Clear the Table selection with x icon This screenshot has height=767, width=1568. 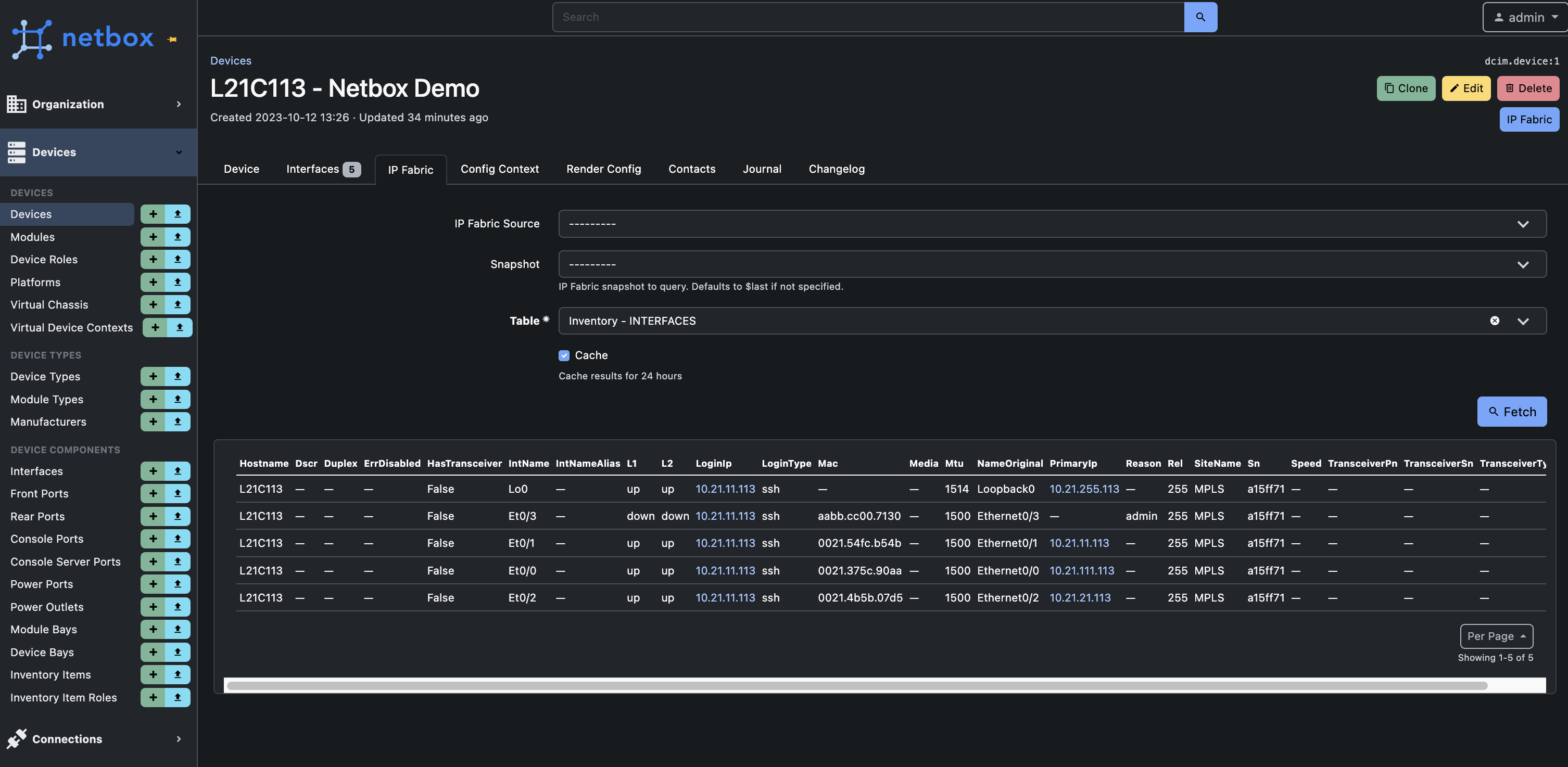[x=1495, y=321]
